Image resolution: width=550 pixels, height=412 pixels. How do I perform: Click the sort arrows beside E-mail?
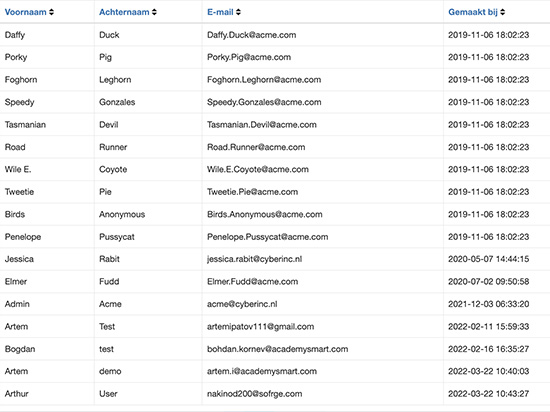[x=238, y=12]
